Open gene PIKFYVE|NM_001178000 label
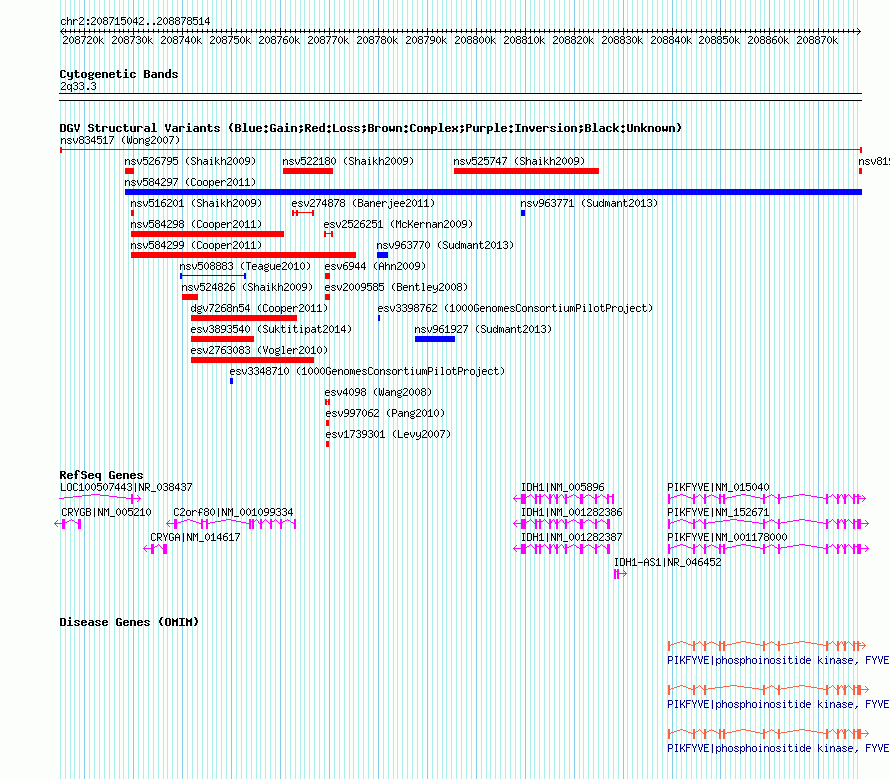 tap(727, 537)
